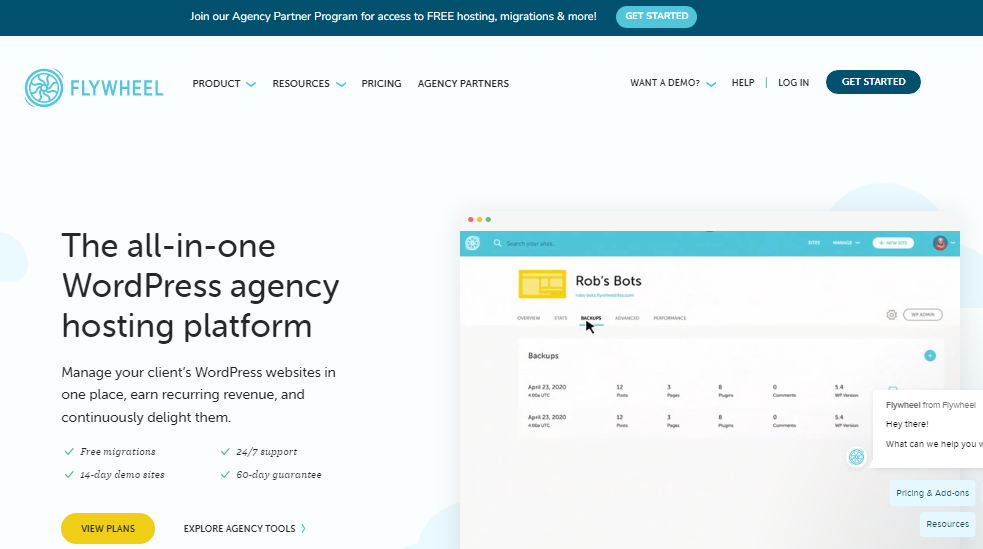
Task: Click the Backups panel heading
Action: click(543, 355)
